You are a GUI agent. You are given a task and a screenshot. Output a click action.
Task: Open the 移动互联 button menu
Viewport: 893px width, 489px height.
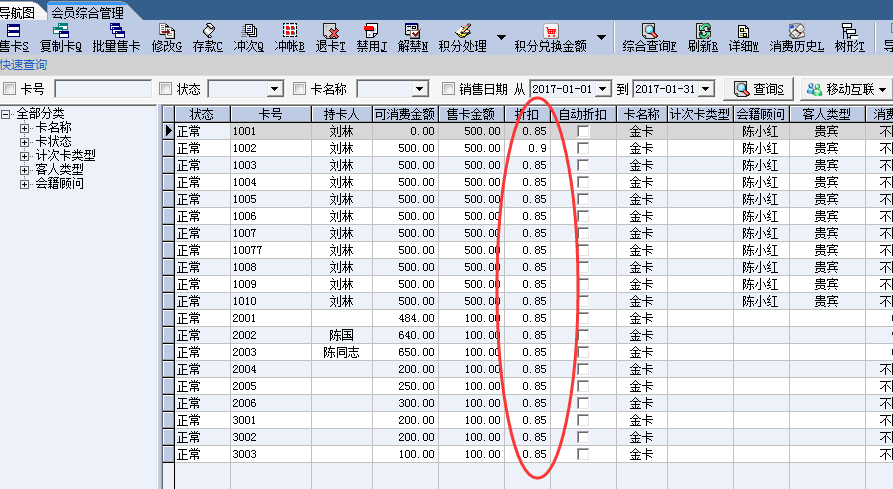845,89
